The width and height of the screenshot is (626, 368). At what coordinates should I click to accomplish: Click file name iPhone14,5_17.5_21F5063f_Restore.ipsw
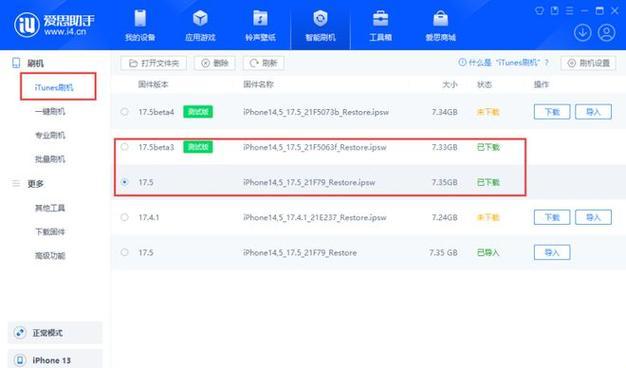point(315,147)
